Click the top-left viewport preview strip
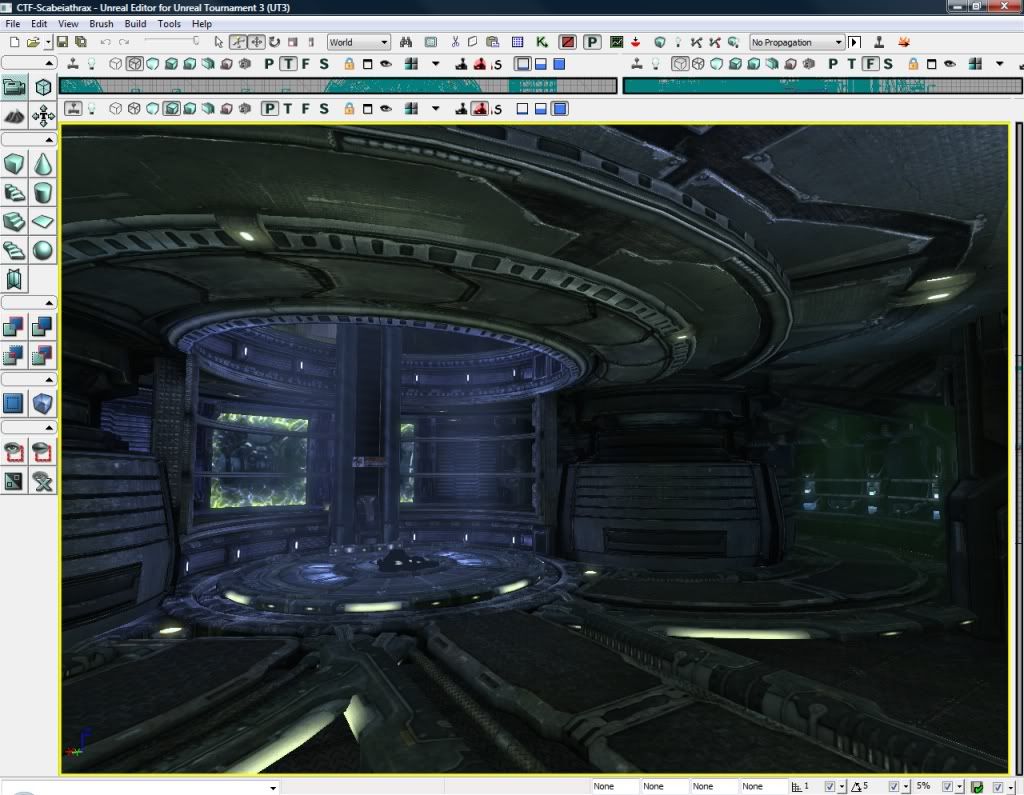The width and height of the screenshot is (1024, 795). click(338, 86)
